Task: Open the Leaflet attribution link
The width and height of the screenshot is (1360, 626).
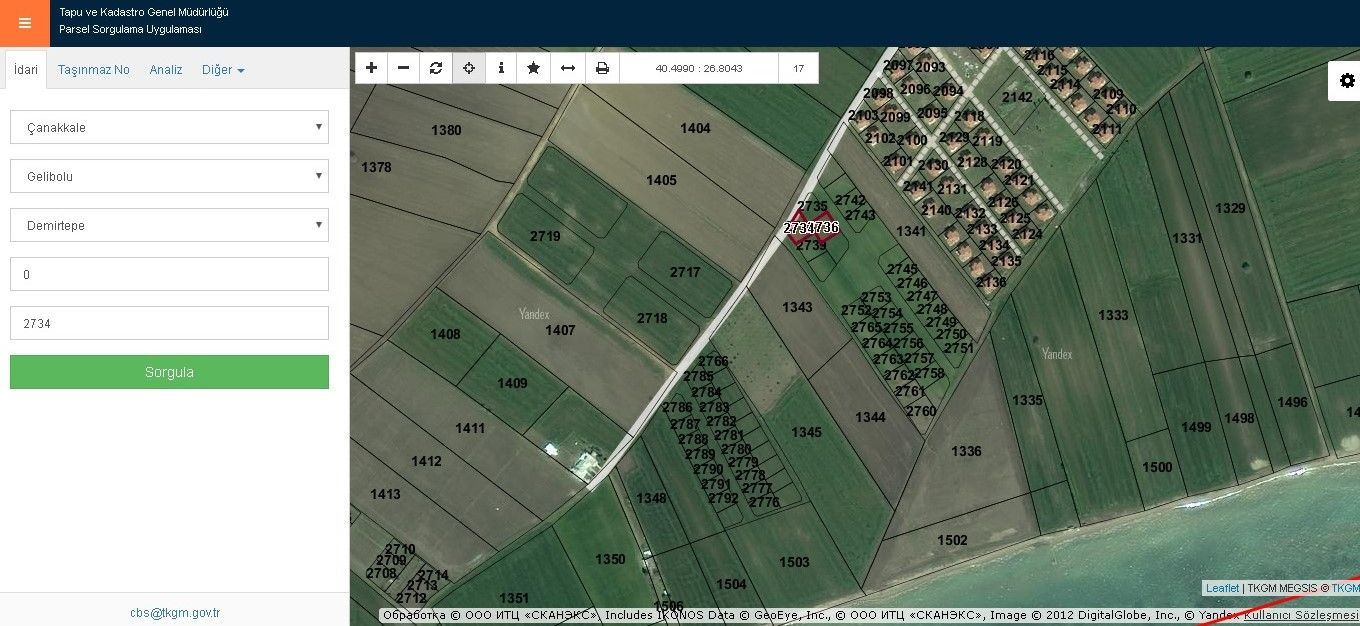Action: 1222,589
